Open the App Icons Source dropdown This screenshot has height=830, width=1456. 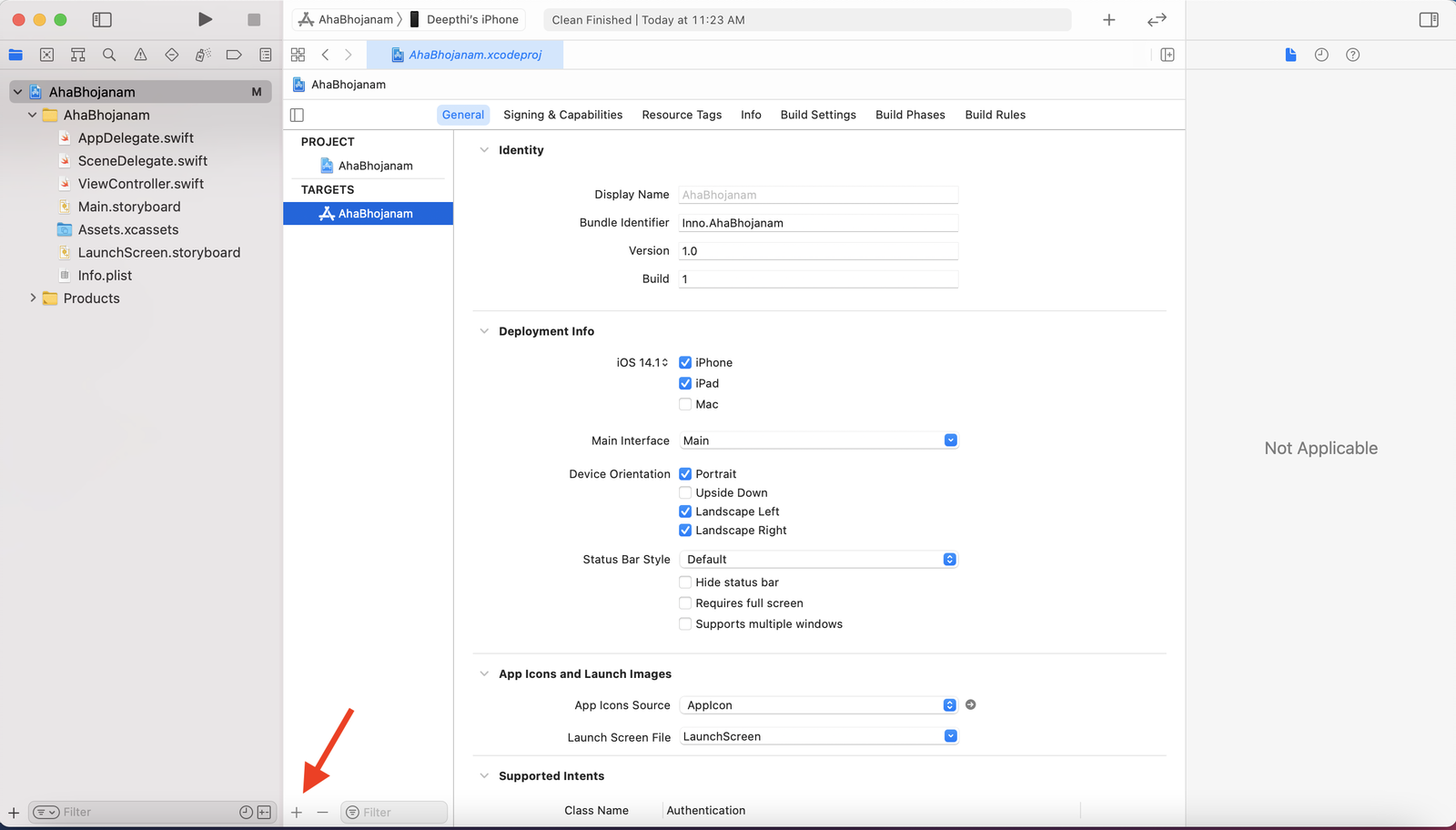pyautogui.click(x=818, y=705)
